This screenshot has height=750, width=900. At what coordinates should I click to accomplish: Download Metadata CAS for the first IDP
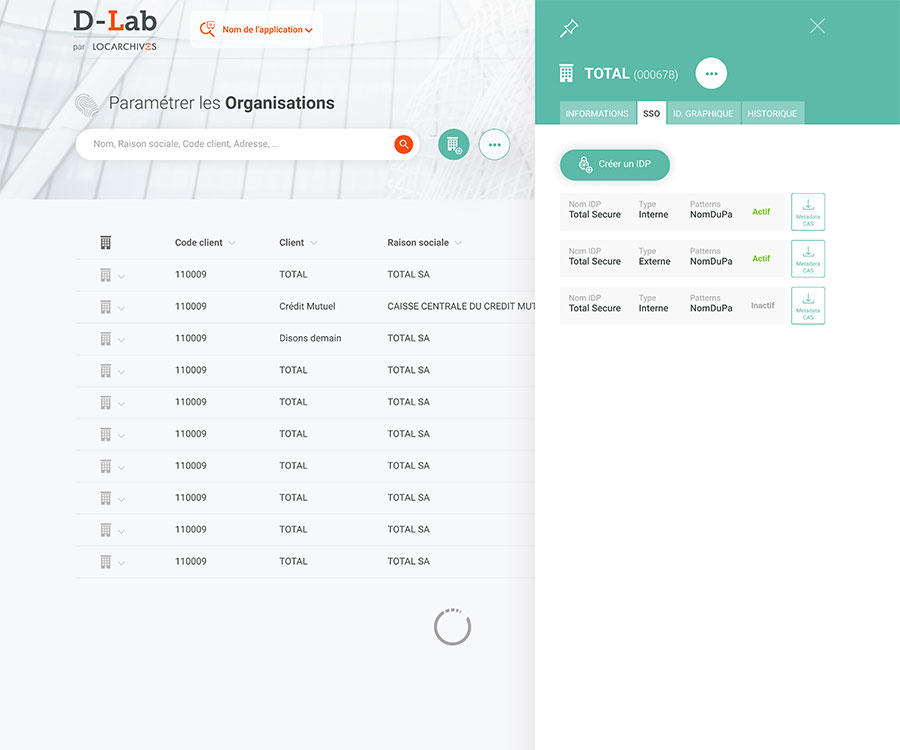click(x=808, y=212)
